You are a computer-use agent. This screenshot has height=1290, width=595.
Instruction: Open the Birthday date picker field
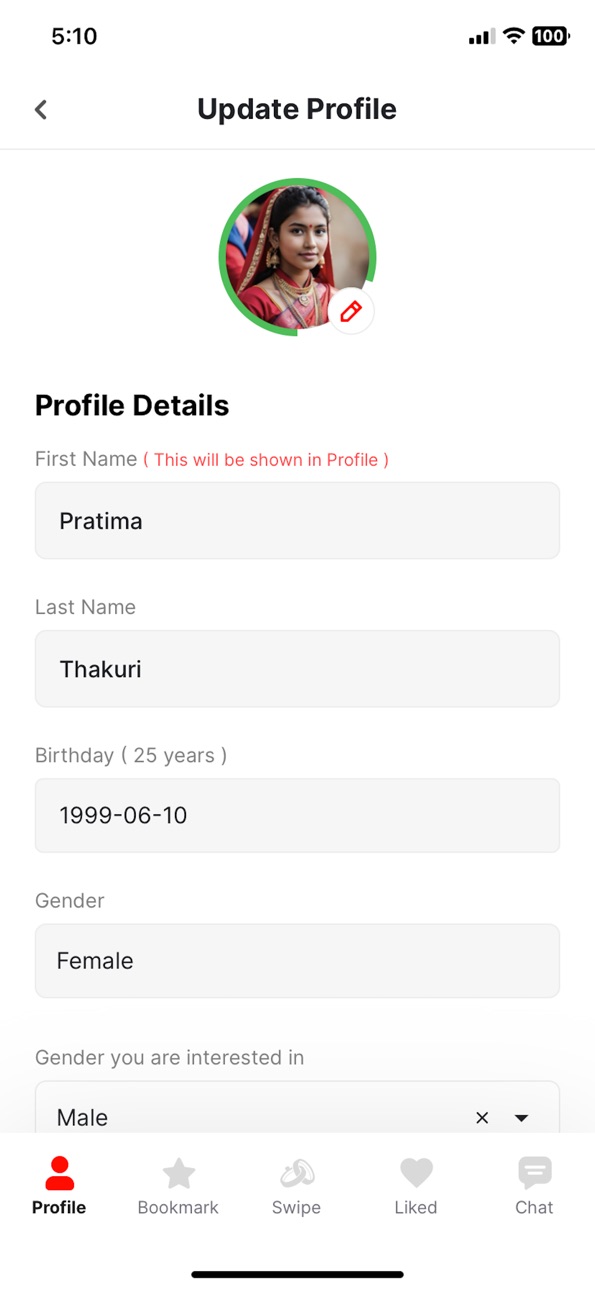point(297,815)
